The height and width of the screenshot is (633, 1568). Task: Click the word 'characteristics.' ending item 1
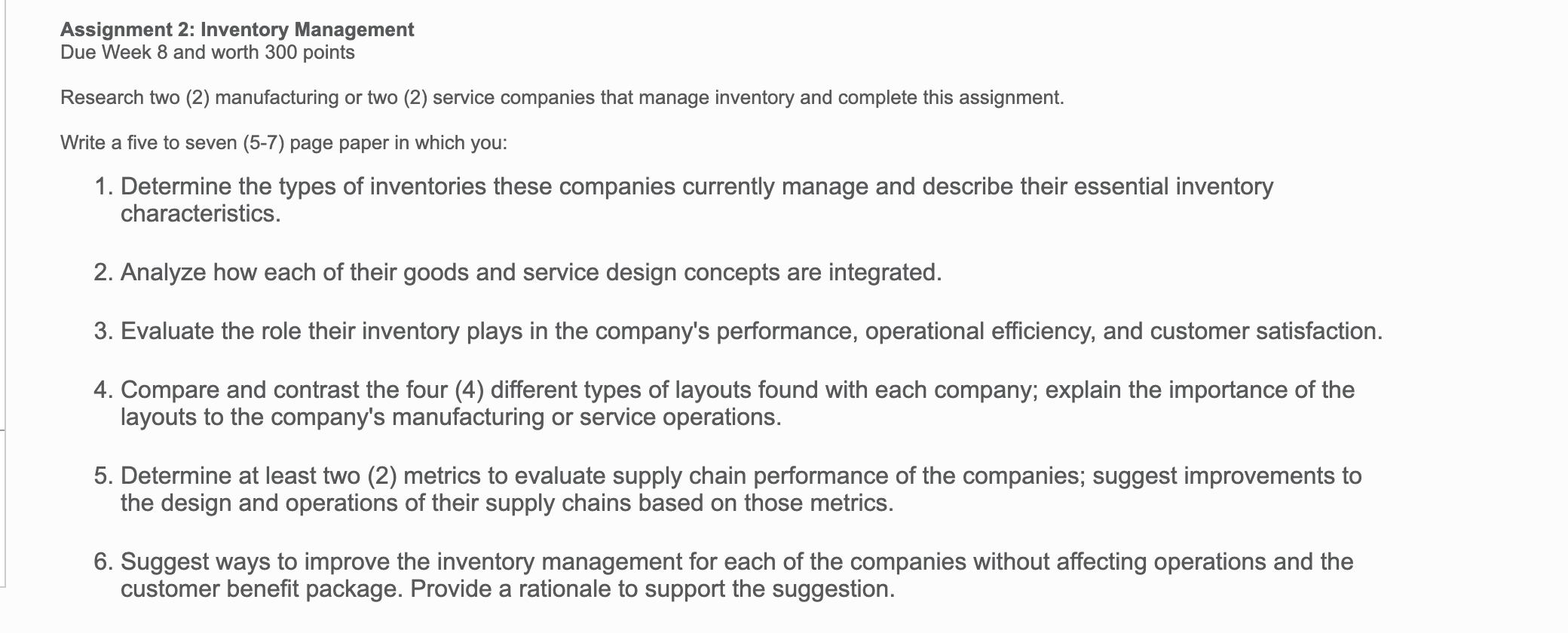click(x=201, y=214)
